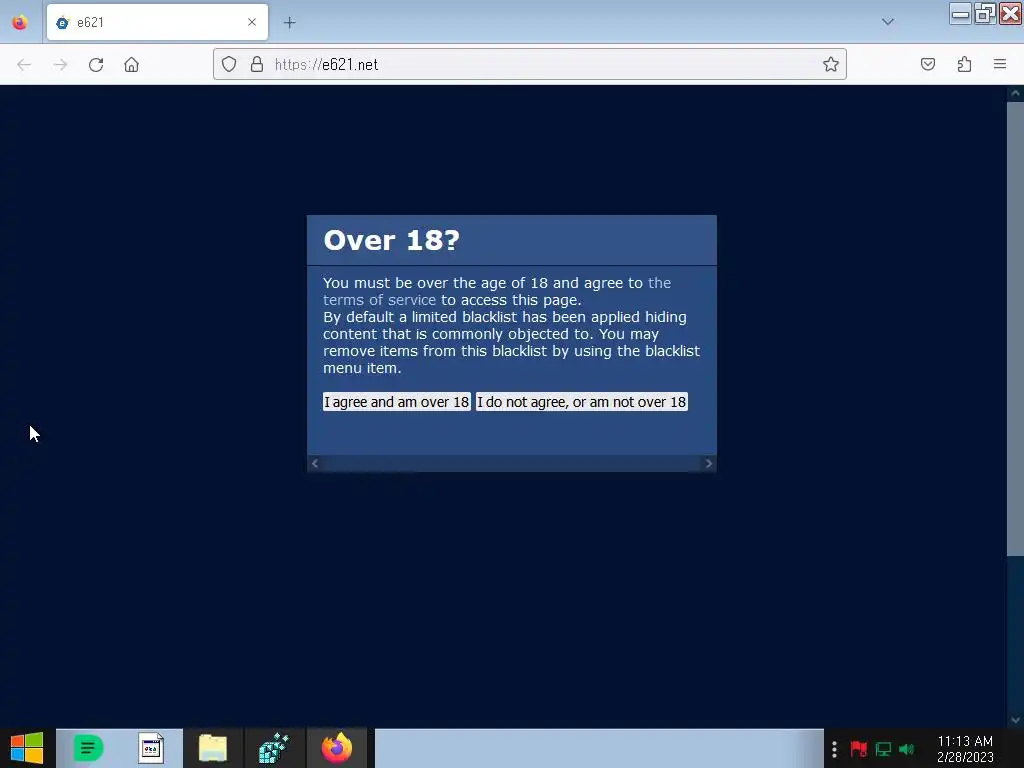The width and height of the screenshot is (1024, 768).
Task: Minimize the Firefox window
Action: (x=960, y=14)
